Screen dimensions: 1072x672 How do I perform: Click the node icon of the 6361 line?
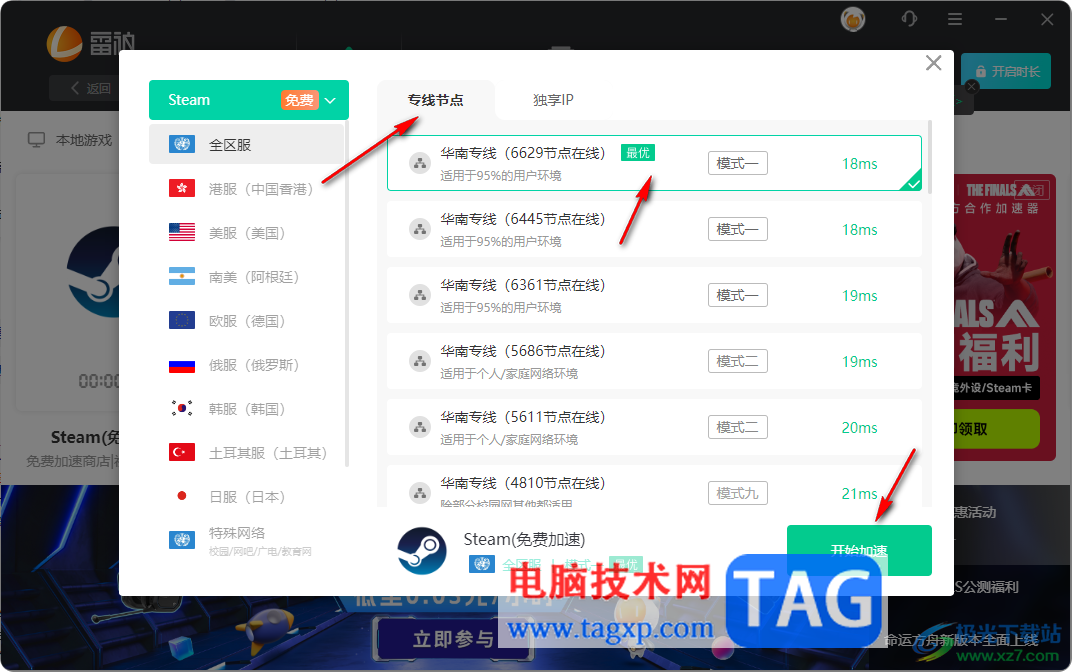[420, 295]
